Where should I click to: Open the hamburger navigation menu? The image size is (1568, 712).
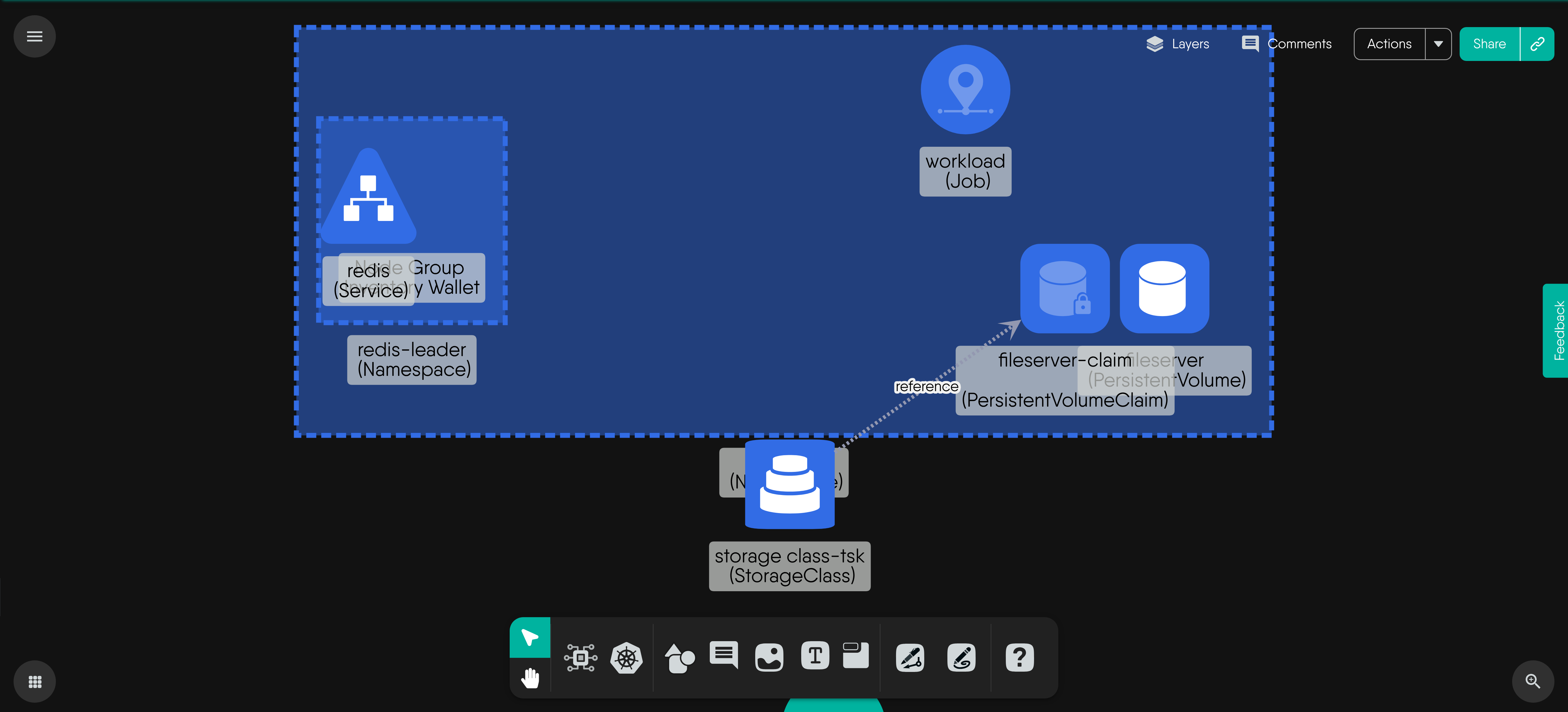(x=35, y=36)
